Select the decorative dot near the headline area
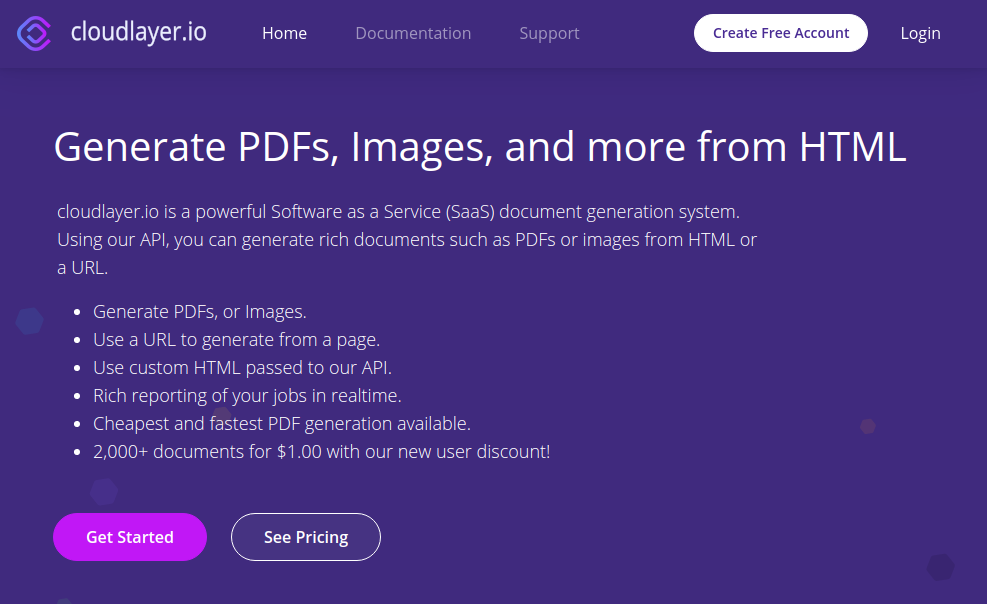The height and width of the screenshot is (604, 987). point(29,322)
